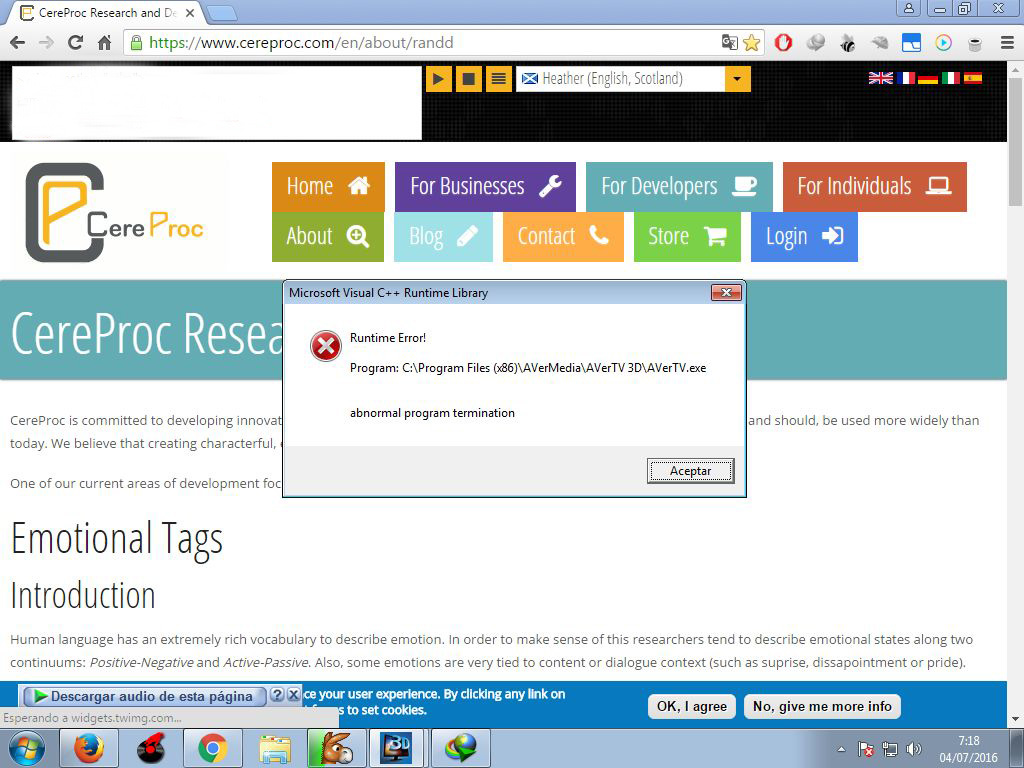This screenshot has width=1024, height=768.
Task: Close the Microsoft Visual C++ Runtime Library dialog
Action: [x=726, y=293]
